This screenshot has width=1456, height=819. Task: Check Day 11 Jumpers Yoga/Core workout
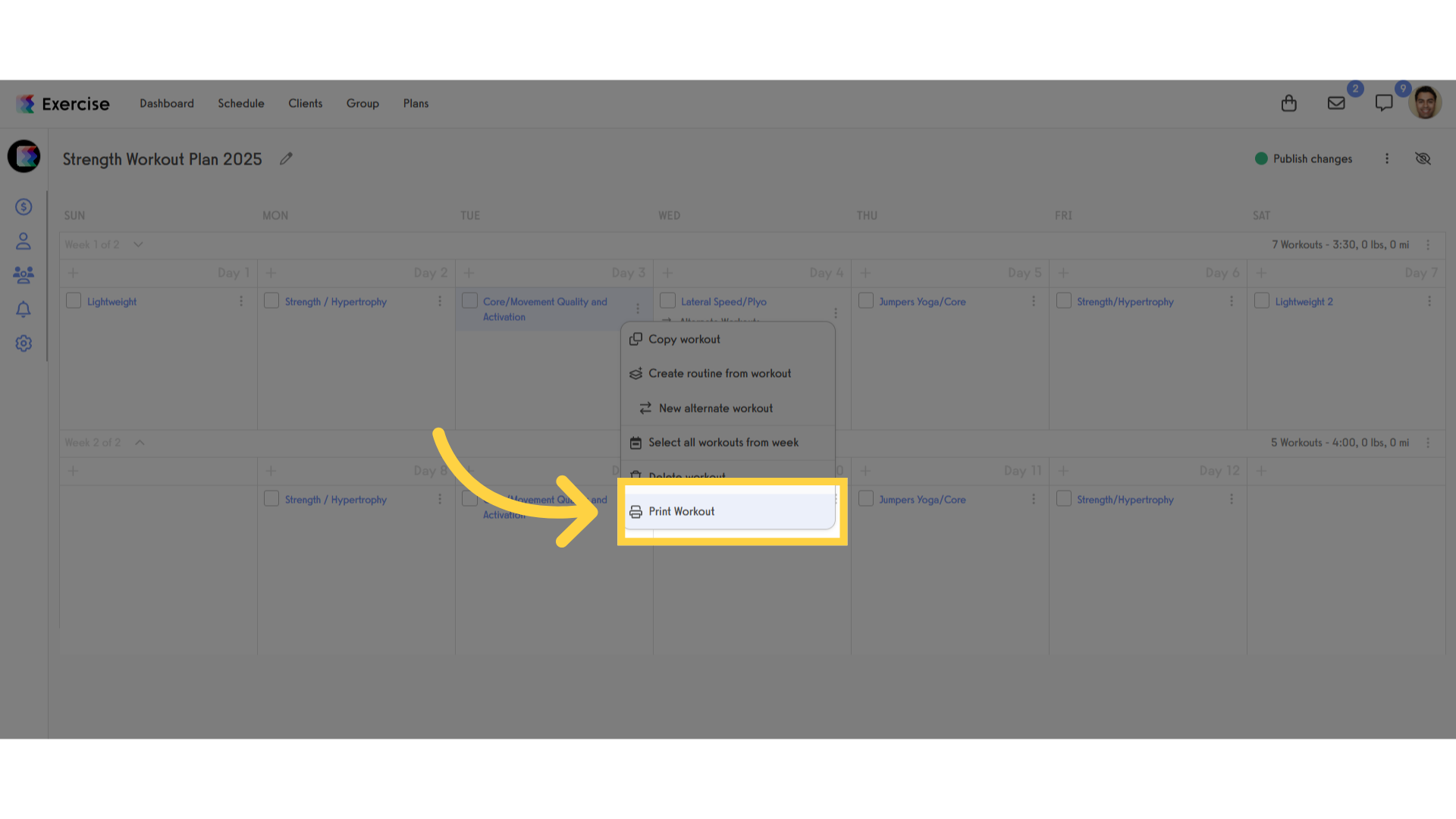point(866,499)
